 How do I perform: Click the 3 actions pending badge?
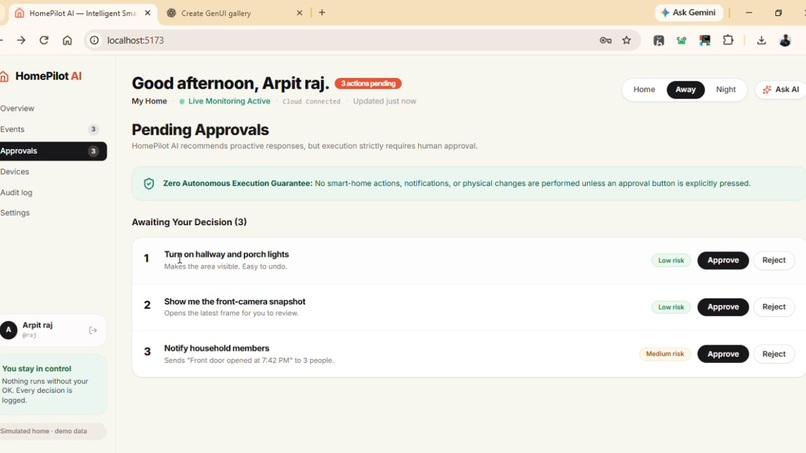[x=368, y=83]
